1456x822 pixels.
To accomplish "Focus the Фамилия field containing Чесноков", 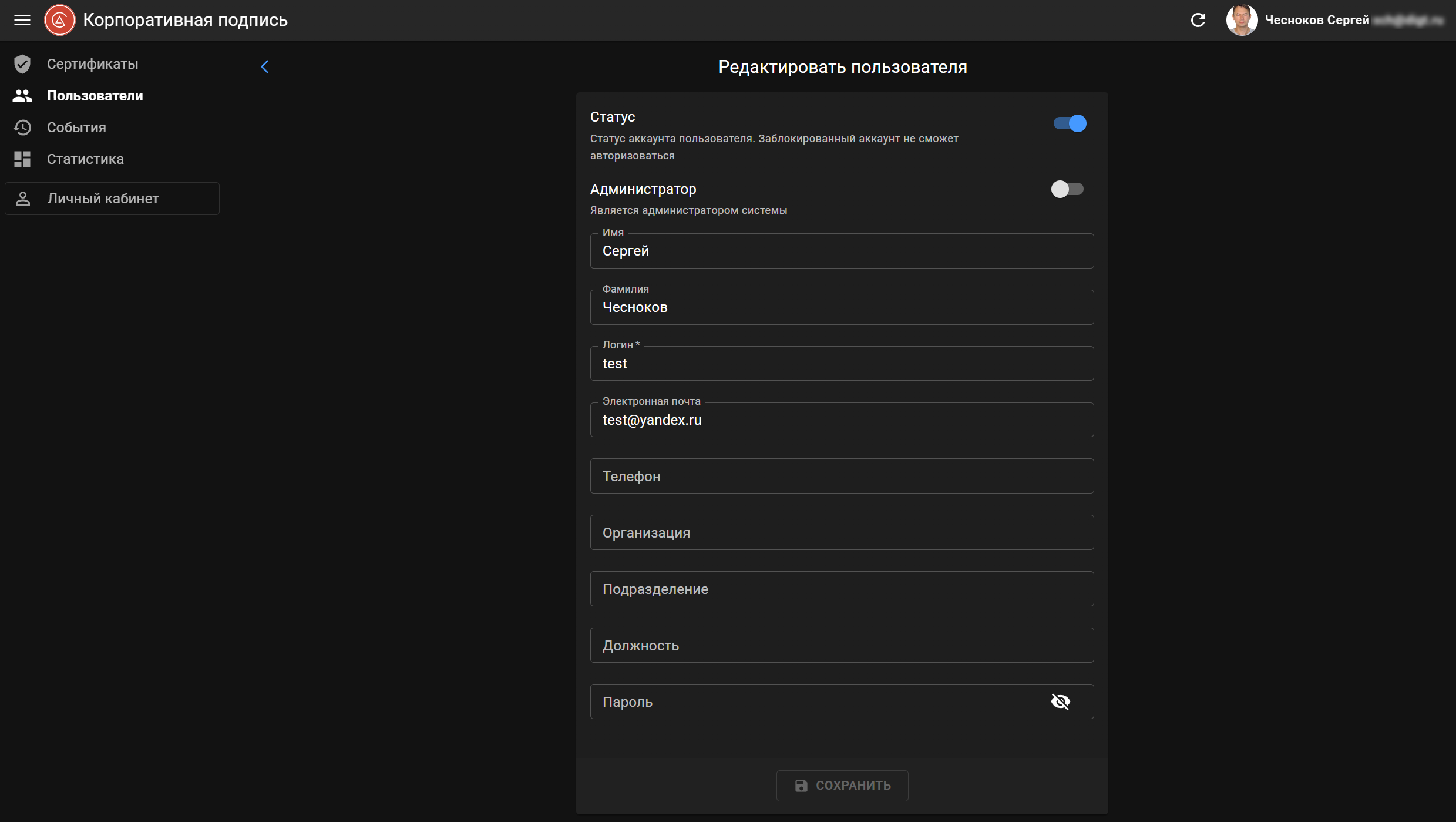I will 842,307.
